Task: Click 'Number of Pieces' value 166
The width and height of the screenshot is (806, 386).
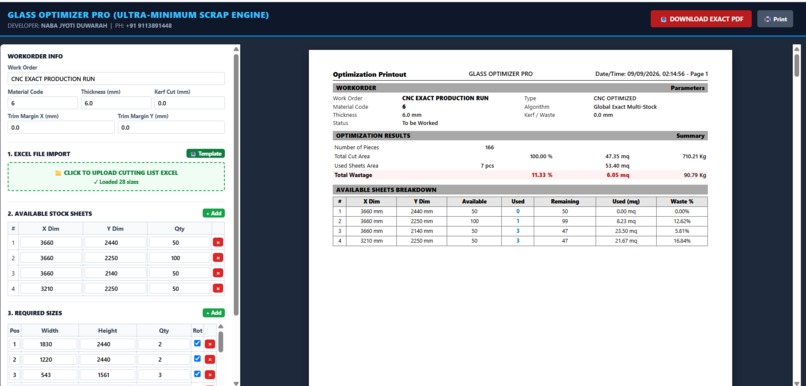Action: click(489, 148)
